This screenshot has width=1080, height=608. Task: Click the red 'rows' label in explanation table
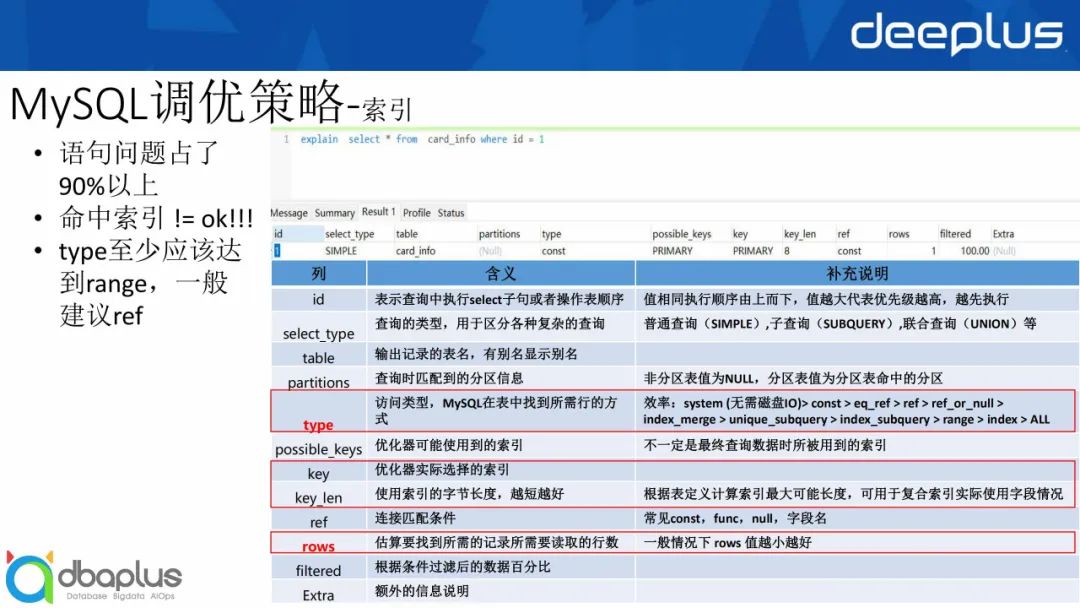click(x=318, y=546)
